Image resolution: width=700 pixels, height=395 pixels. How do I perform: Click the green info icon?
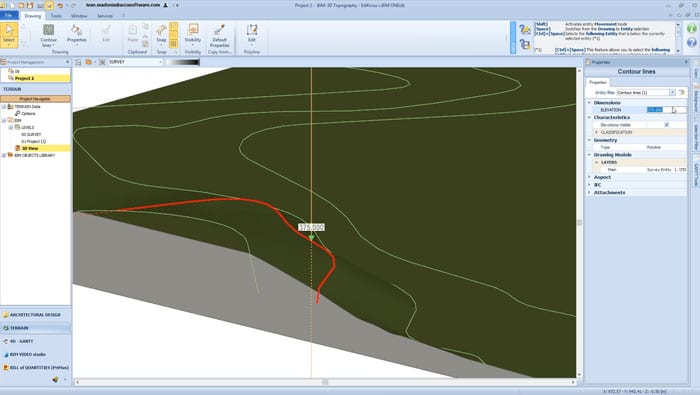(692, 29)
